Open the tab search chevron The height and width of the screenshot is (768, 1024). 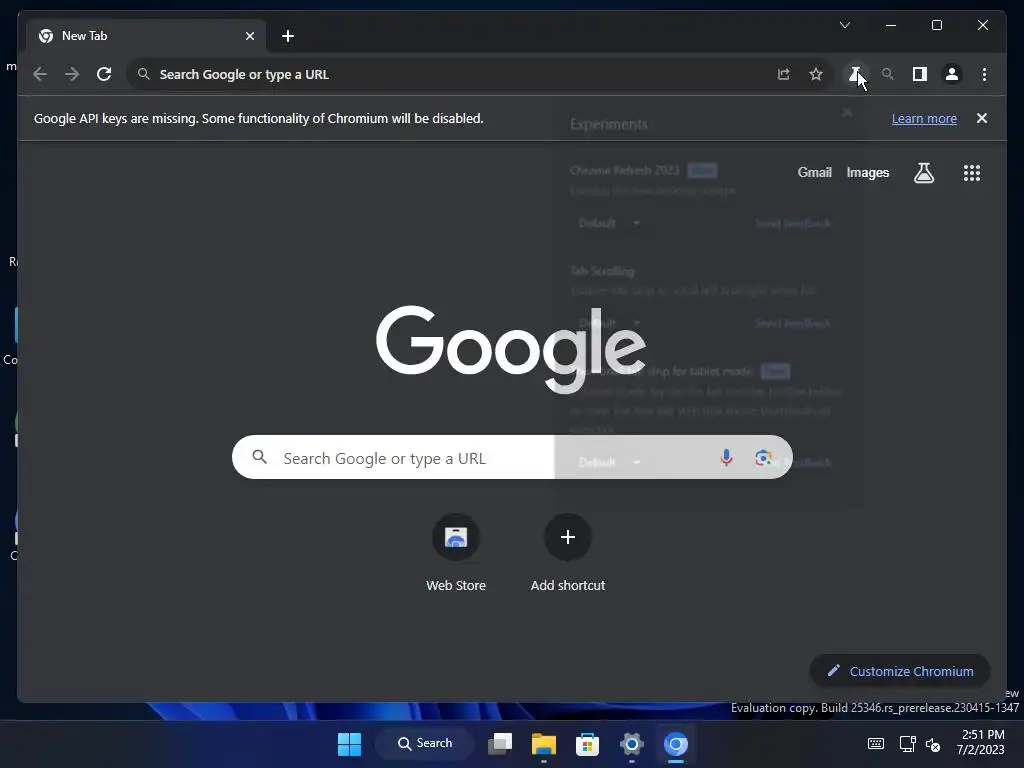coord(845,25)
